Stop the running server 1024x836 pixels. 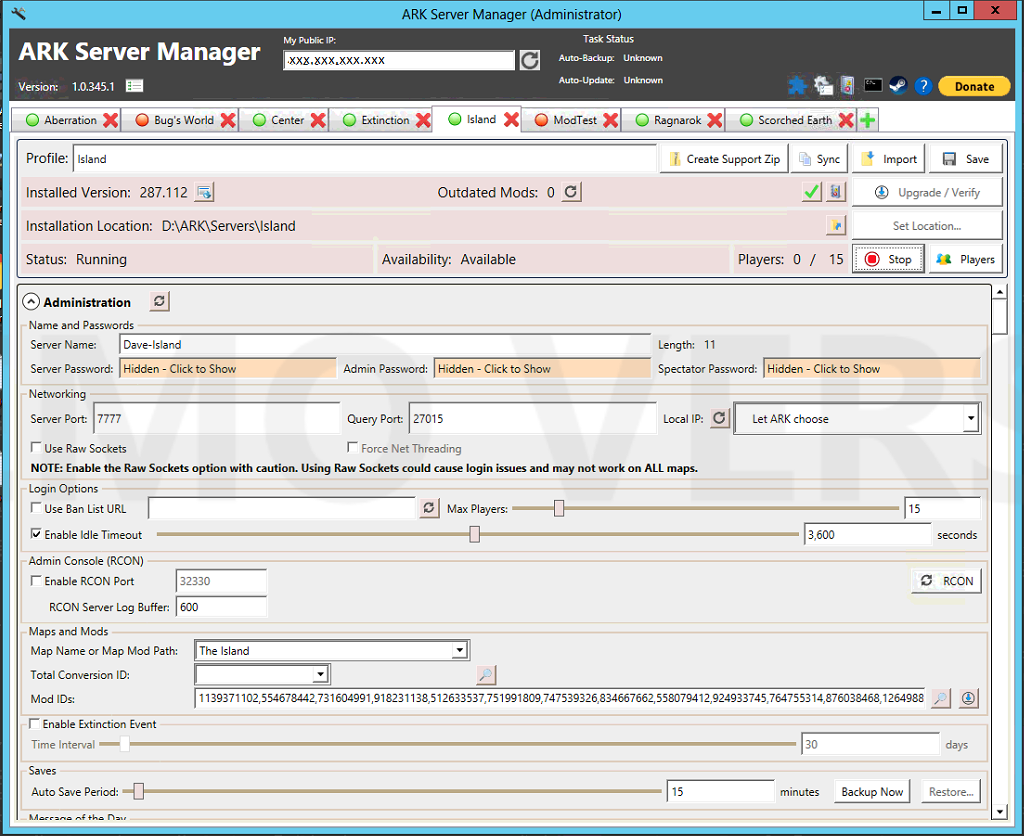coord(888,259)
